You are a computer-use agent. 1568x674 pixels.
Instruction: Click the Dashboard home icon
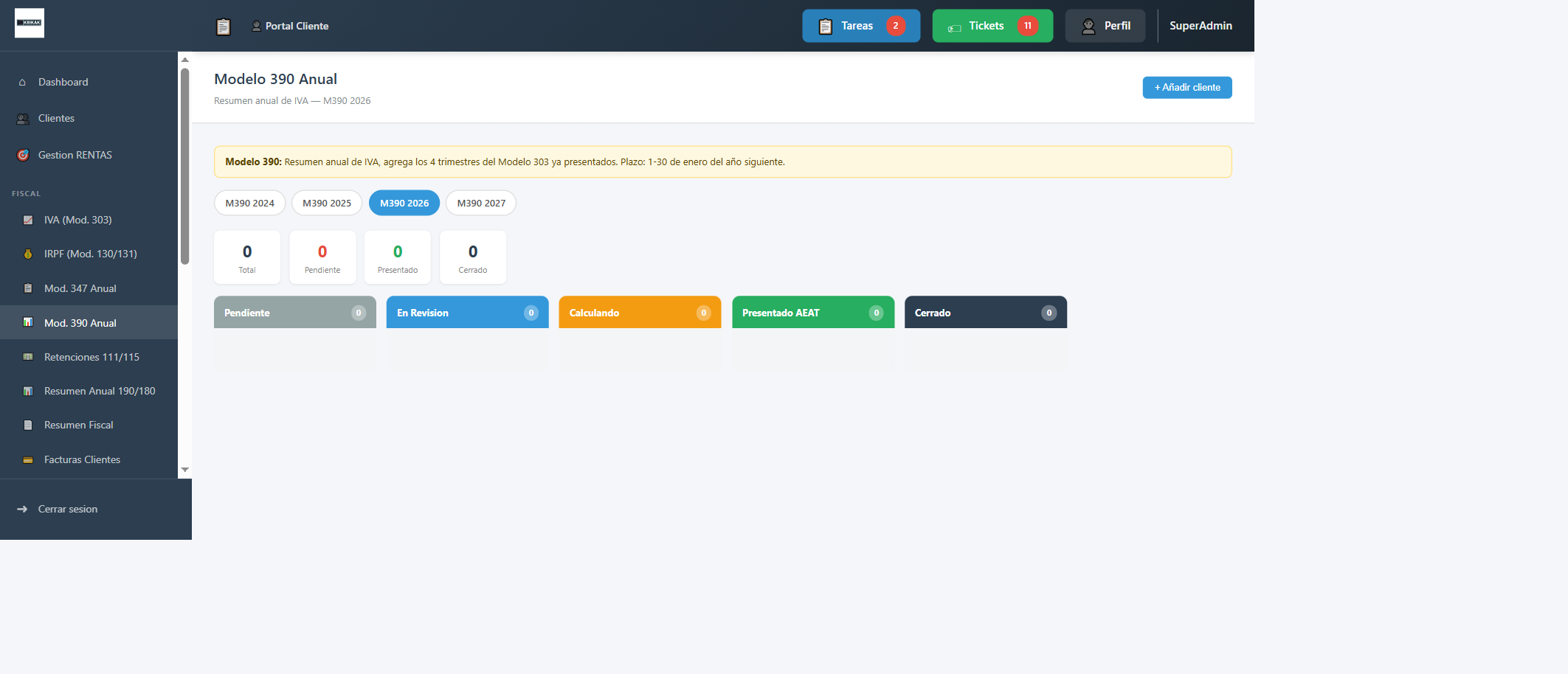[x=22, y=82]
